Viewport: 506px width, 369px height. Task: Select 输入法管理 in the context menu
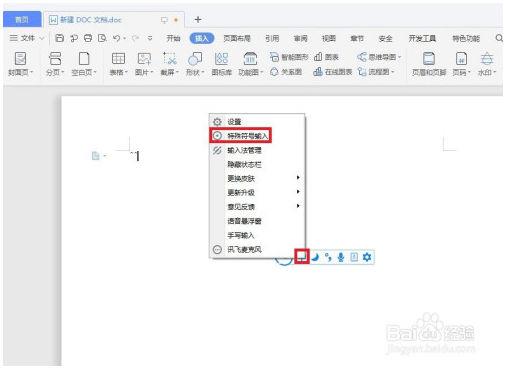[x=257, y=150]
